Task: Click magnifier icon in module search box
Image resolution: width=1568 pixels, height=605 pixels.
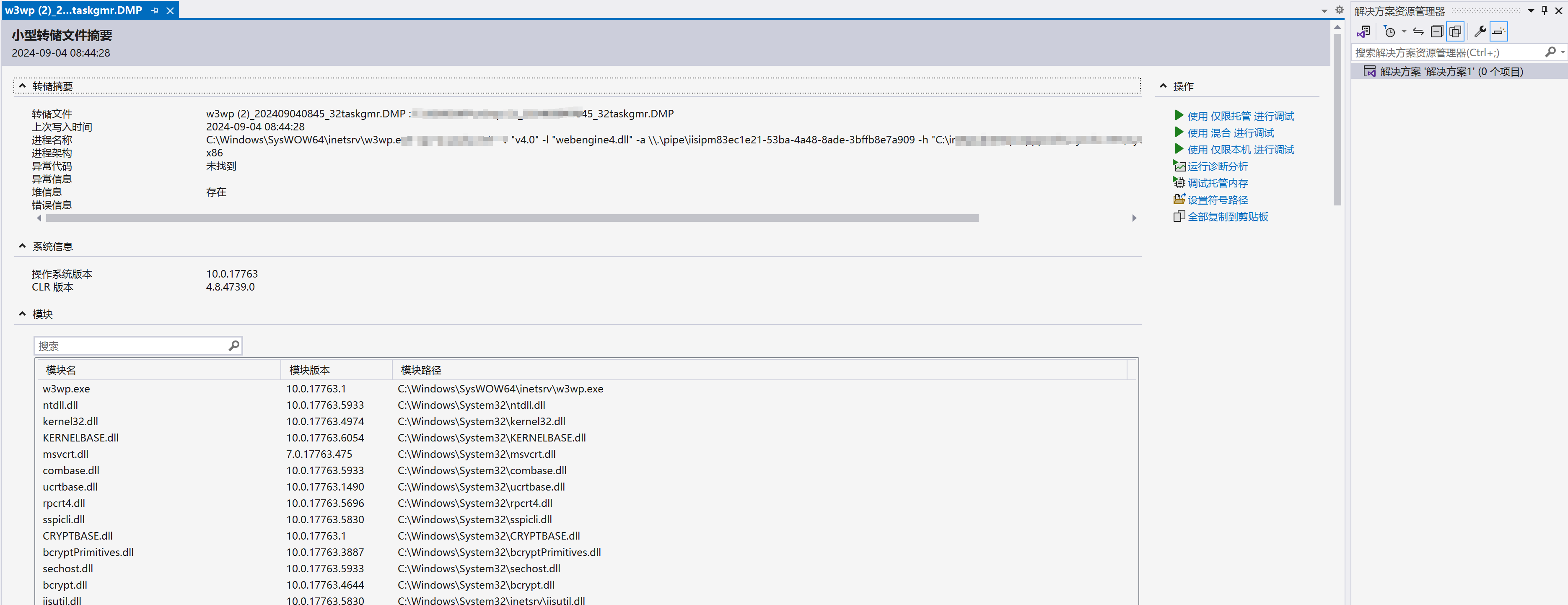Action: [234, 346]
